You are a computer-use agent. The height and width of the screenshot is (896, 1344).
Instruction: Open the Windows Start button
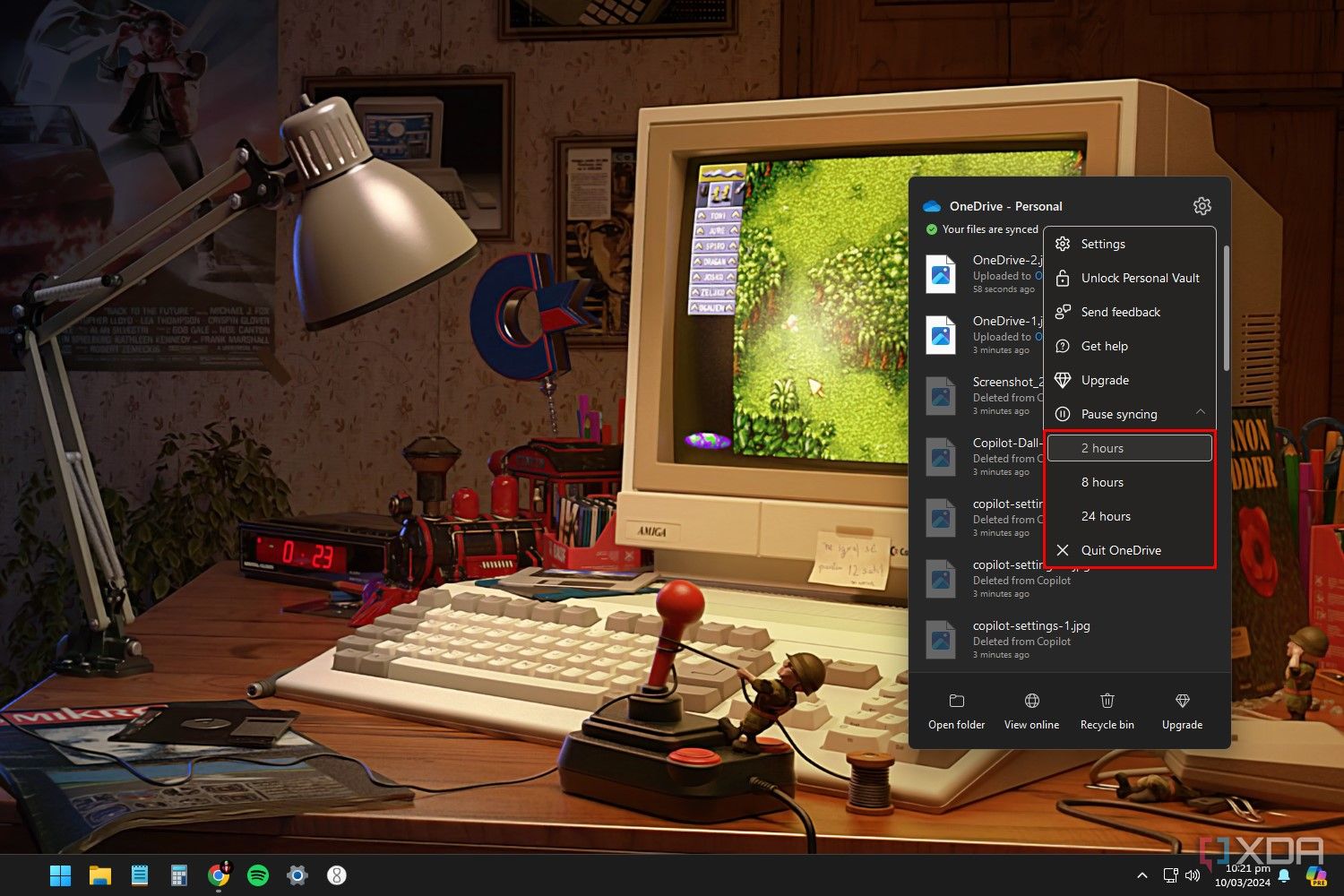pos(60,875)
